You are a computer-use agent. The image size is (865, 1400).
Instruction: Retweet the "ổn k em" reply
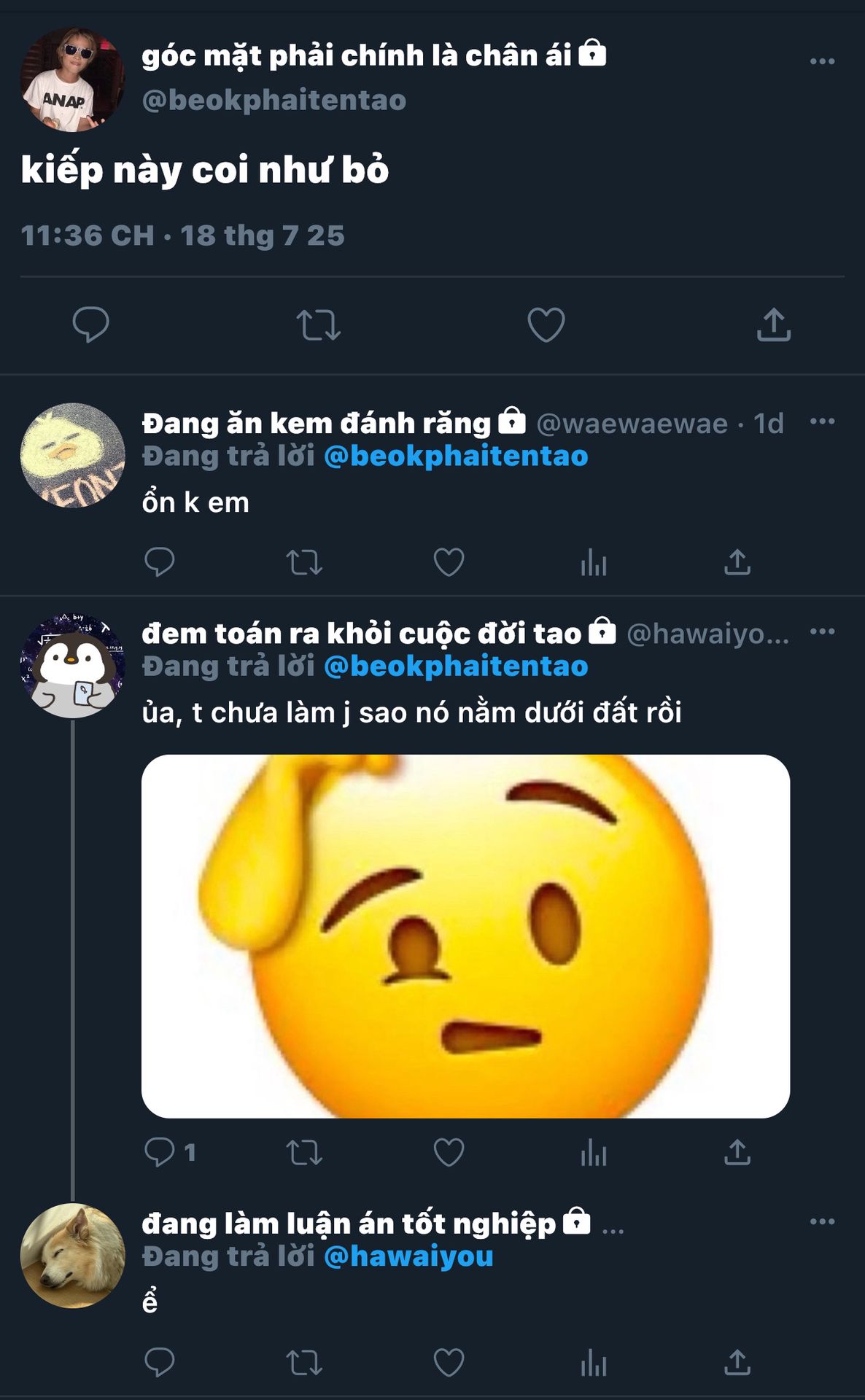(x=303, y=563)
